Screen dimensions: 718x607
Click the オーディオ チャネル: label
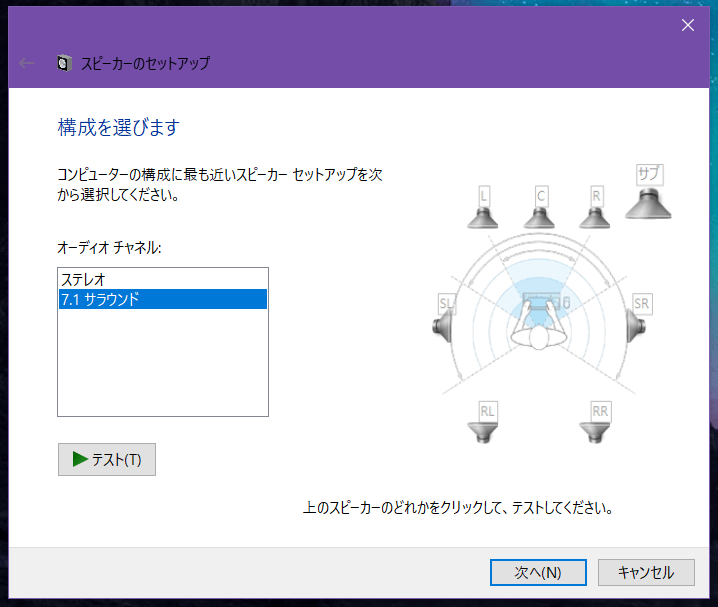[109, 248]
